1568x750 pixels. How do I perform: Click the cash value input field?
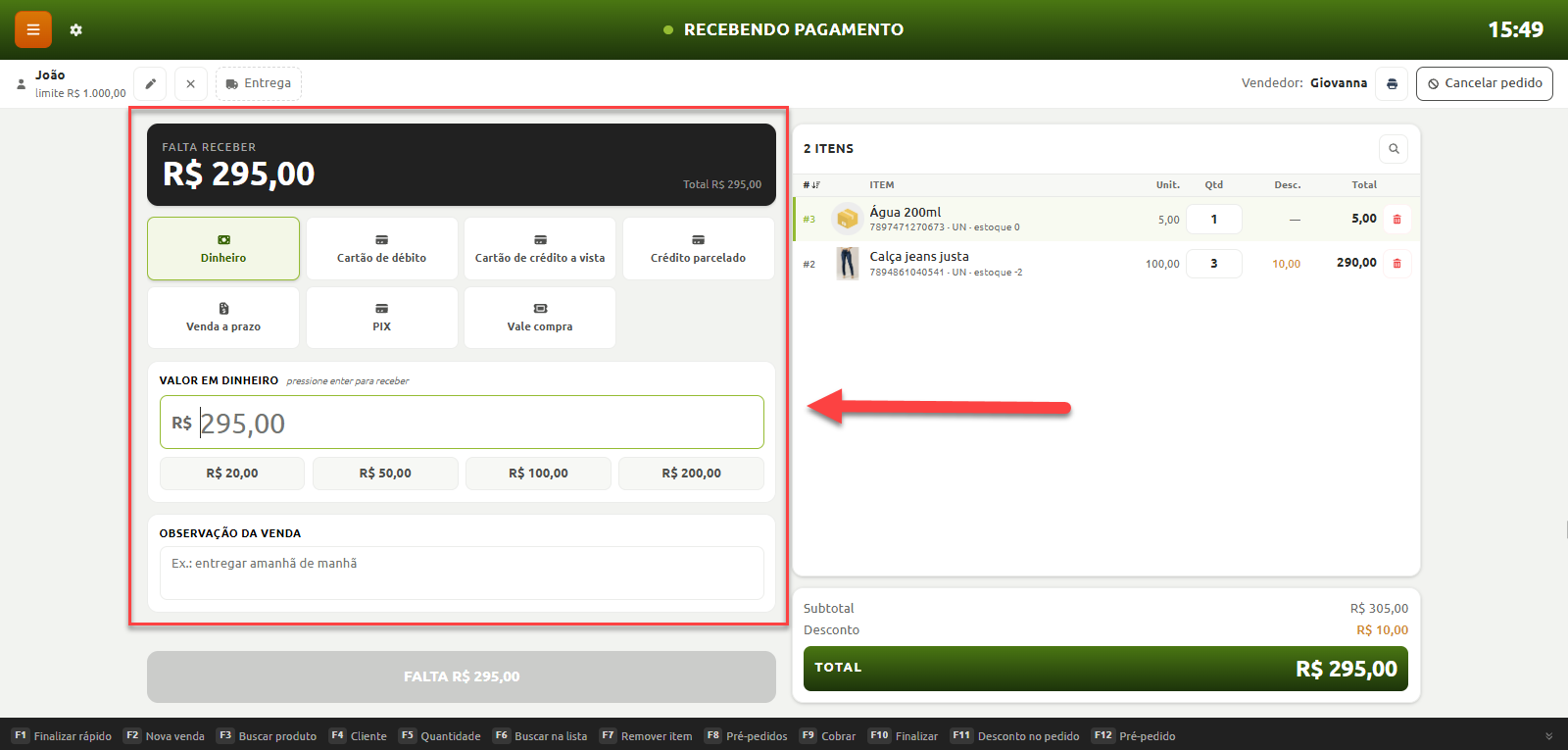pos(462,423)
